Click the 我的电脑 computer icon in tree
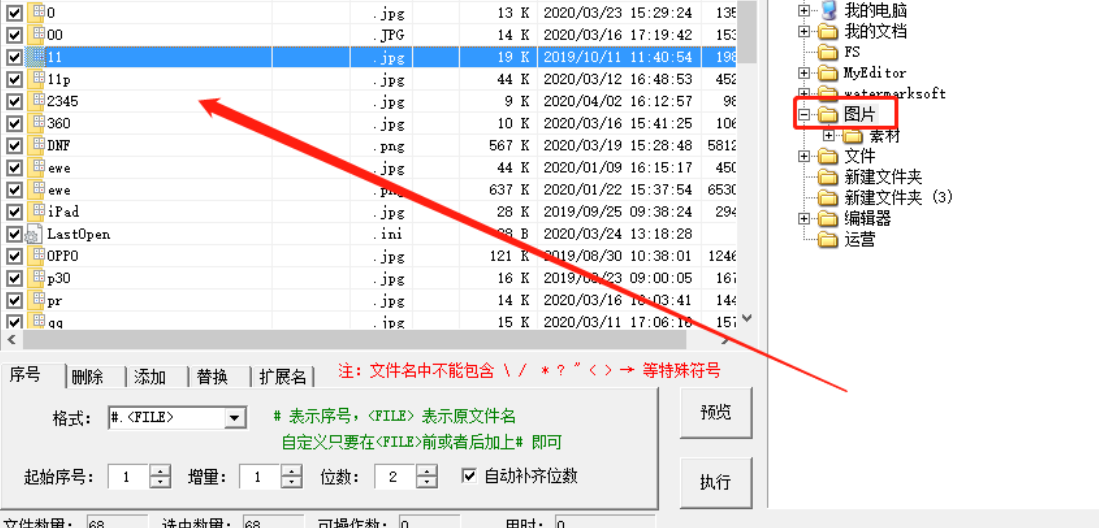 (x=828, y=10)
